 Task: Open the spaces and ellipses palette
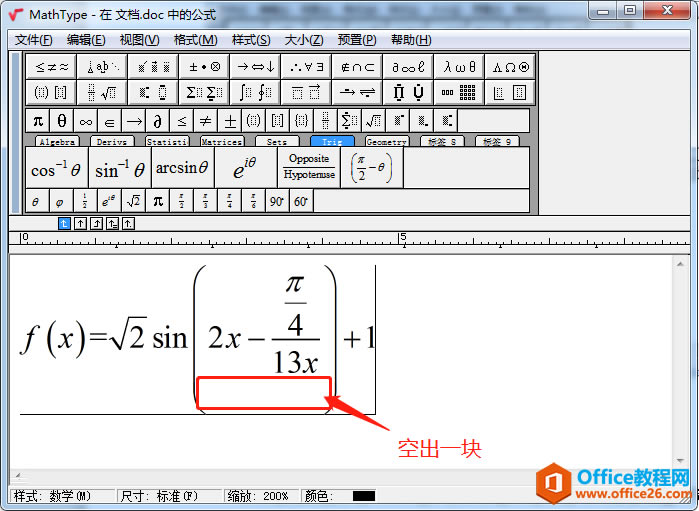pyautogui.click(x=102, y=67)
